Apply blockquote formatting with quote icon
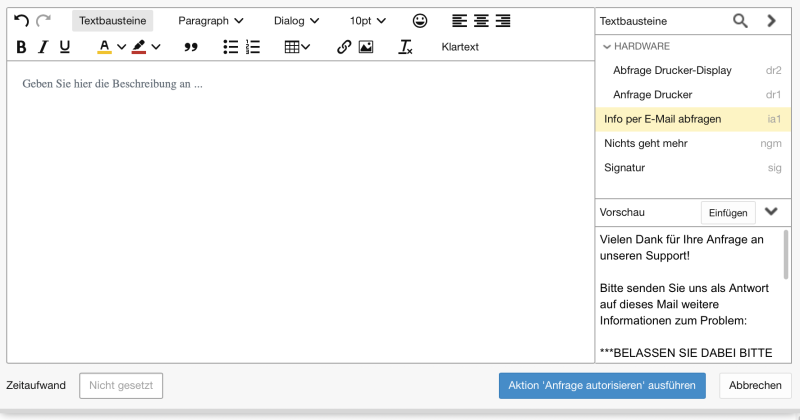This screenshot has width=800, height=420. pos(191,47)
